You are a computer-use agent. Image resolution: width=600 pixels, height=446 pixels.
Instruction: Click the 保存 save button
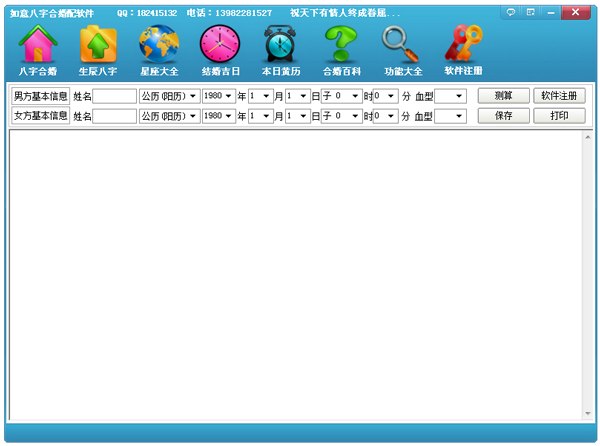[x=503, y=116]
